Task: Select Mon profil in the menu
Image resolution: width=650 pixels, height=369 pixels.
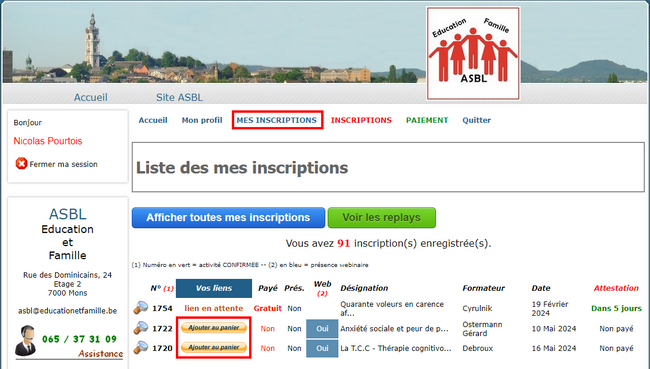Action: 202,120
